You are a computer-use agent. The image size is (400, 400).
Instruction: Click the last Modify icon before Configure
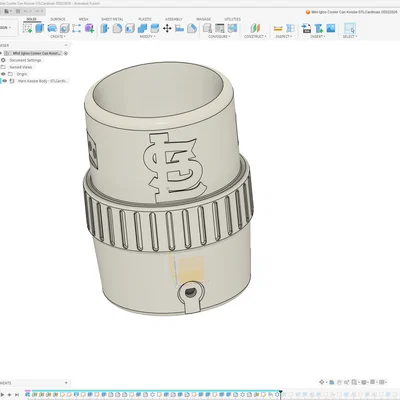[x=192, y=28]
